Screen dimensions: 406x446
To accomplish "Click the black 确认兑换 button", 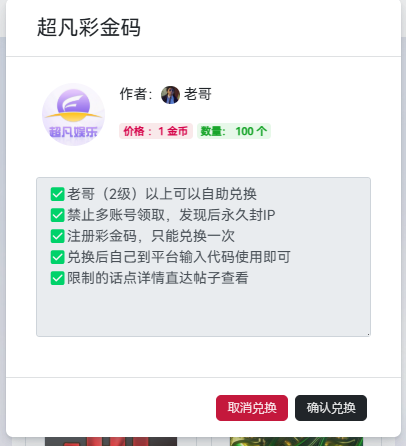I will [x=331, y=408].
